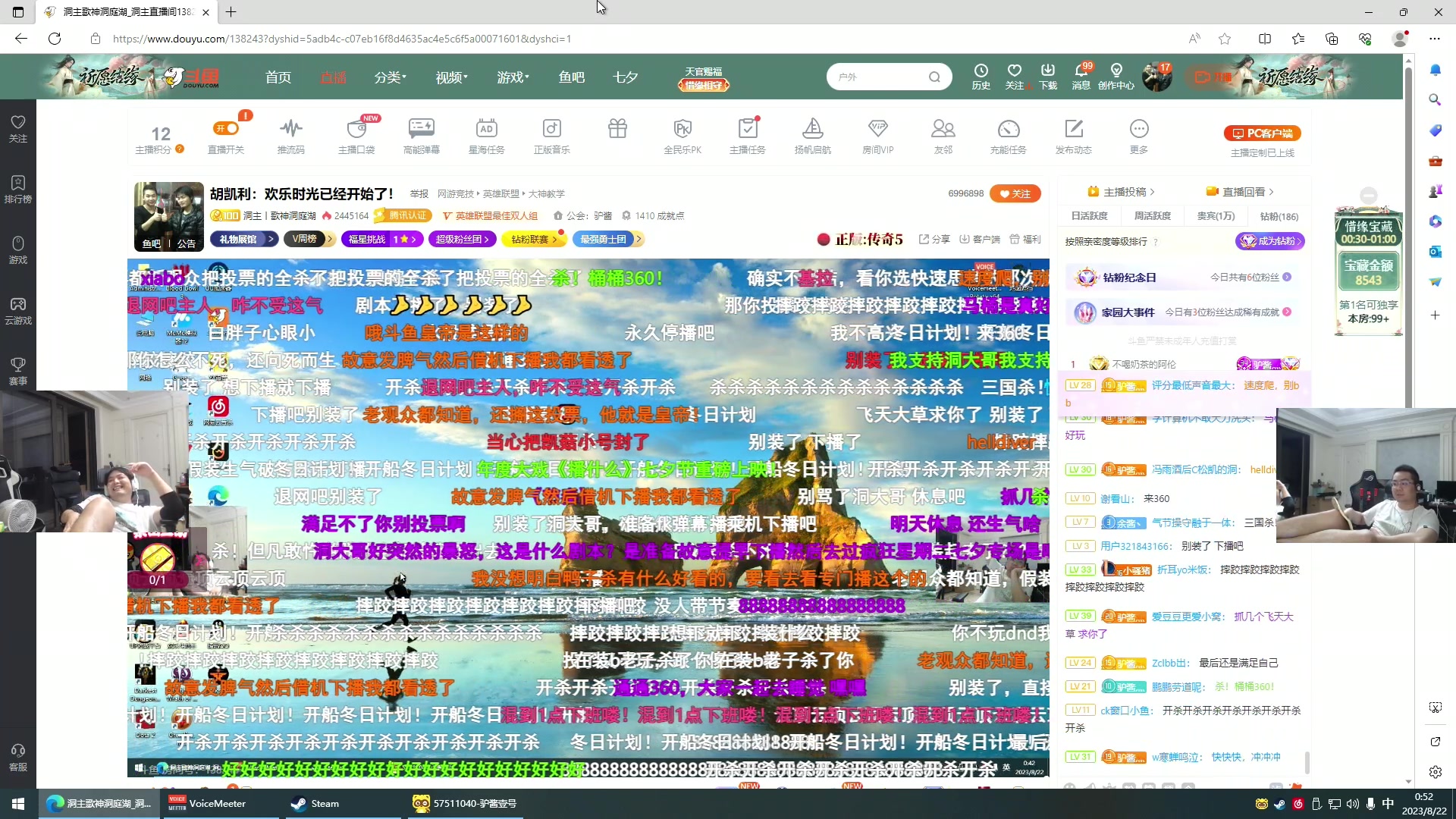1456x819 pixels.
Task: Expand the 钻粉联赛 chevron
Action: point(559,239)
